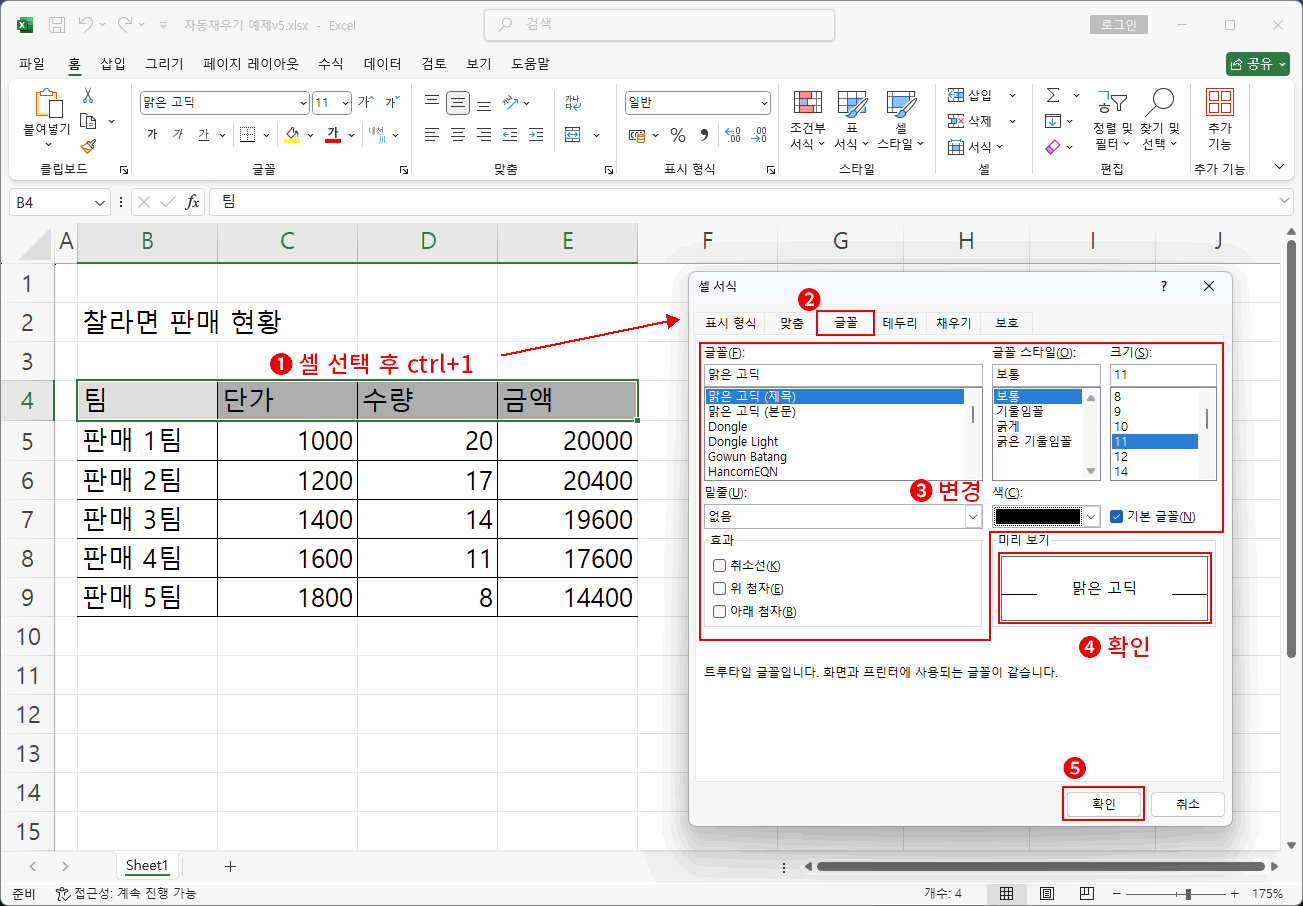Click the increase font size icon
This screenshot has width=1303, height=906.
tap(366, 102)
